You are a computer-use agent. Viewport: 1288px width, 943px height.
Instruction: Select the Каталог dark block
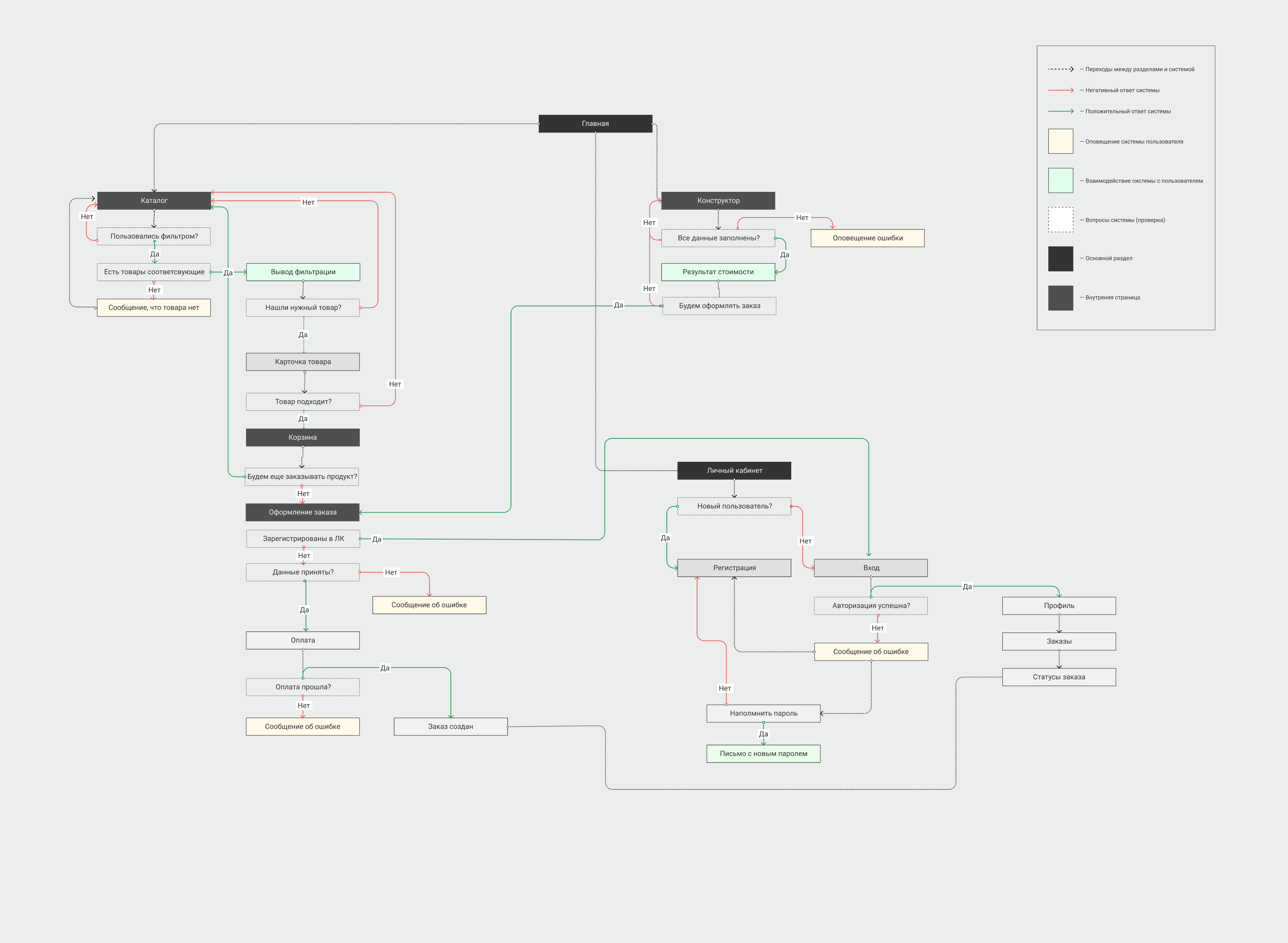[154, 201]
